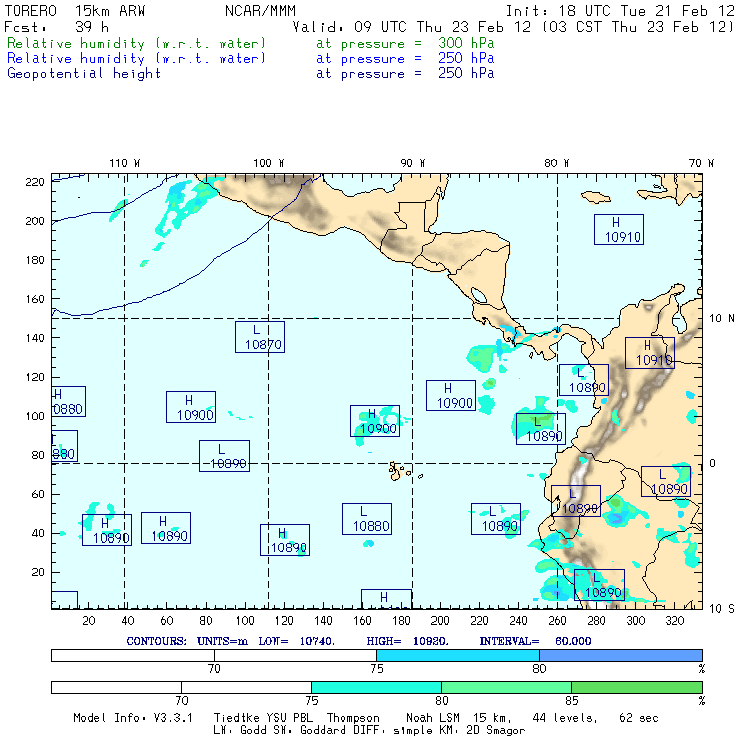Select the "INTERVAL= 60.000" text

click(x=535, y=641)
